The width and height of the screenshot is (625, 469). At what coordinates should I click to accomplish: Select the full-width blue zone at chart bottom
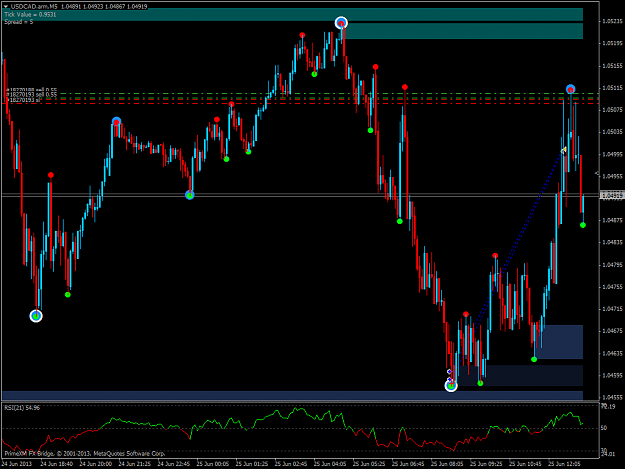click(x=293, y=395)
